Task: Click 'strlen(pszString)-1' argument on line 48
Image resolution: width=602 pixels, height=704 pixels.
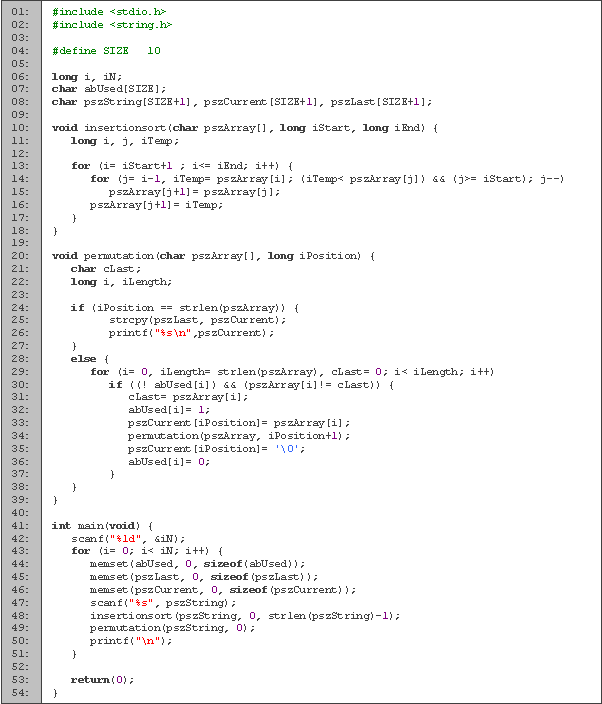Action: point(329,616)
